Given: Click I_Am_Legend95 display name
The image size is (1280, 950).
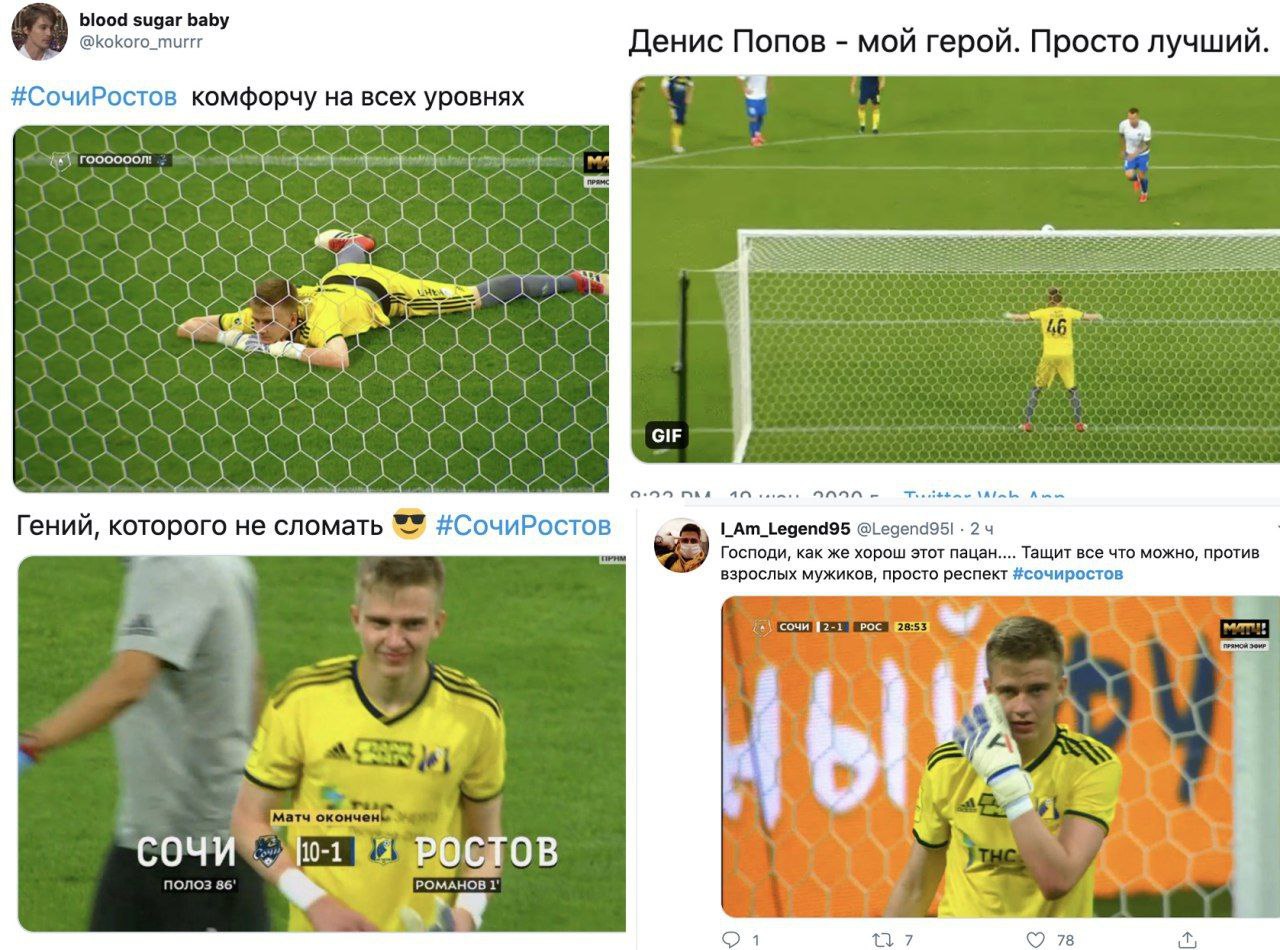Looking at the screenshot, I should (785, 527).
